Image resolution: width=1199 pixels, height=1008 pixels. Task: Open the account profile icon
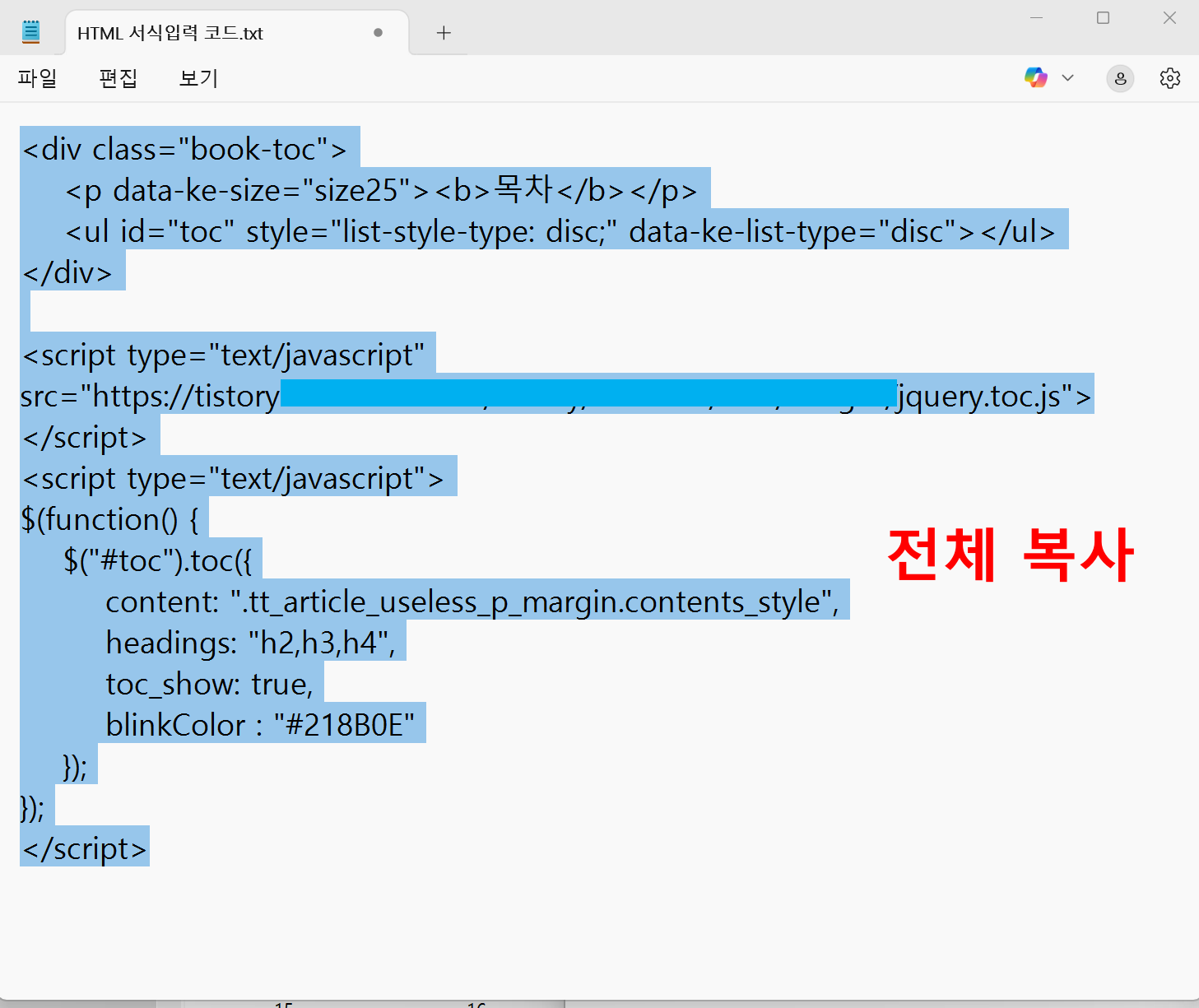pos(1120,78)
